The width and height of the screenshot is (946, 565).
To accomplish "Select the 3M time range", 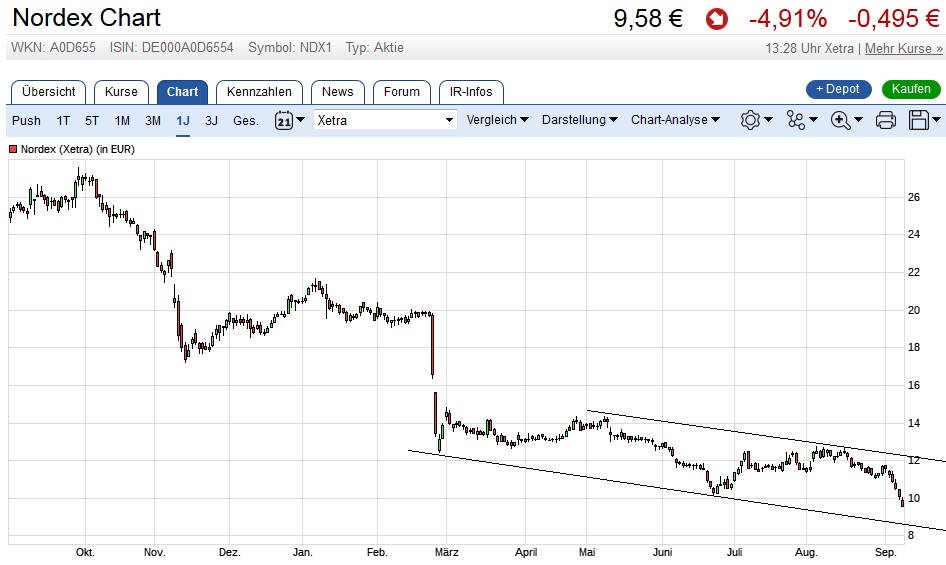I will click(x=153, y=121).
